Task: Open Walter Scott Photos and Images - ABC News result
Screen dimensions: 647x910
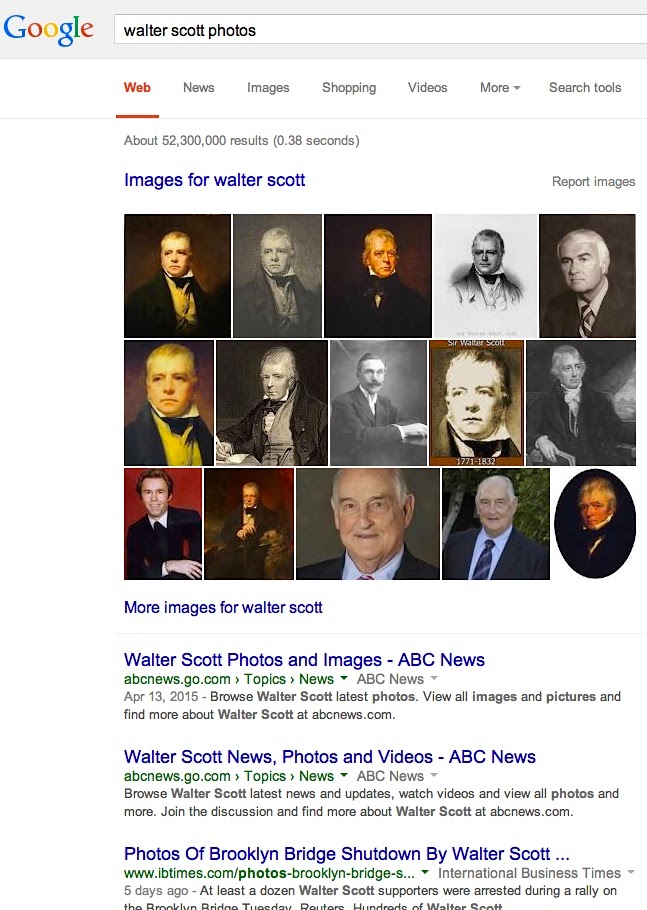Action: [304, 659]
